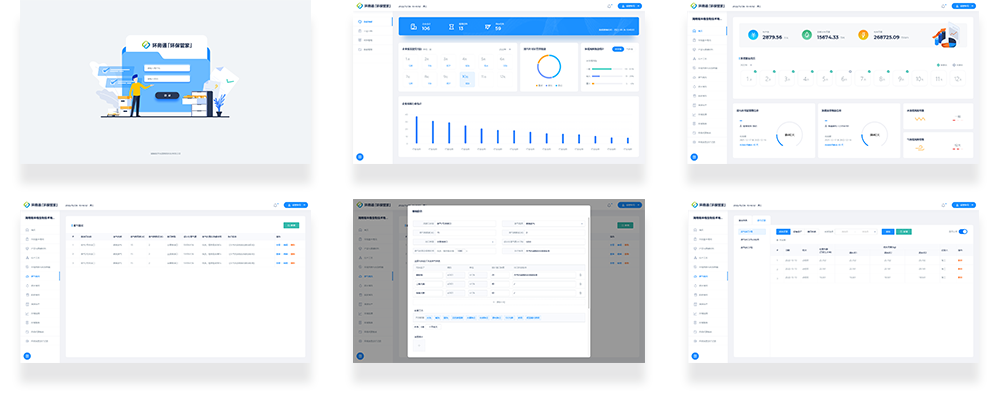999x408 pixels.
Task: Toggle the blue switch in the bottom-right screen
Action: (x=964, y=231)
